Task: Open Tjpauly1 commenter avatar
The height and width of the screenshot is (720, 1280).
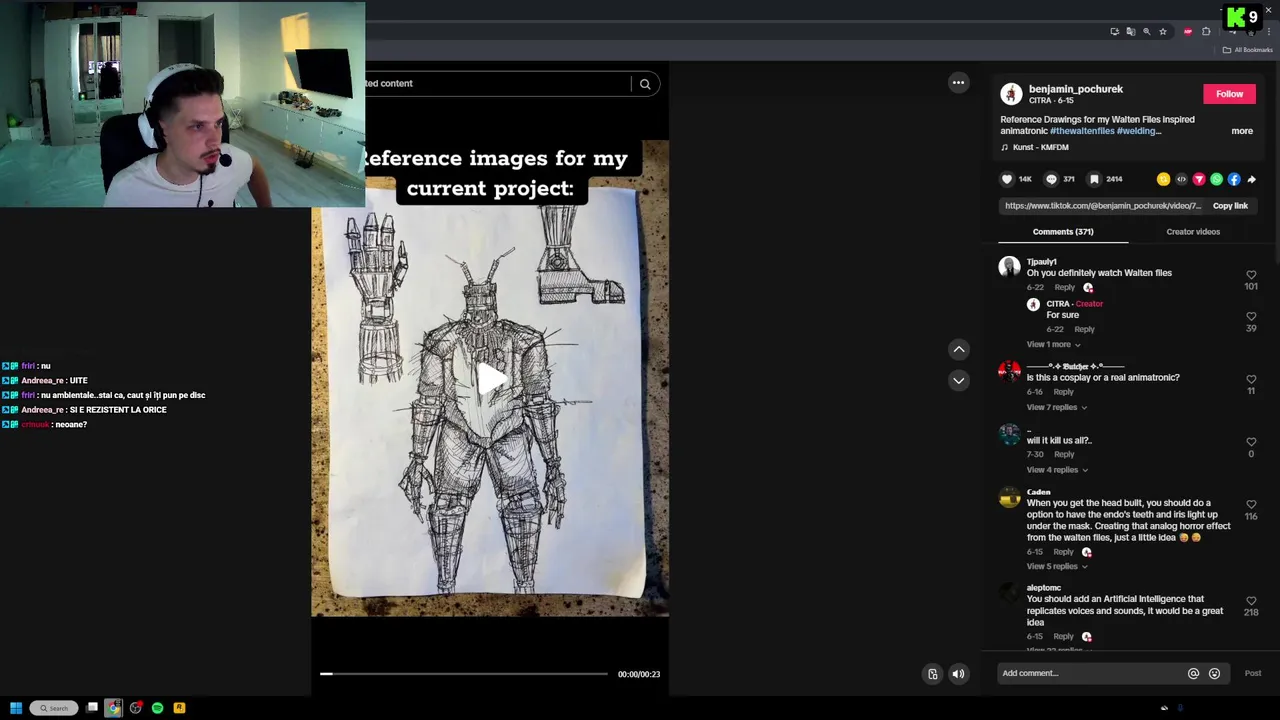Action: (x=1009, y=266)
